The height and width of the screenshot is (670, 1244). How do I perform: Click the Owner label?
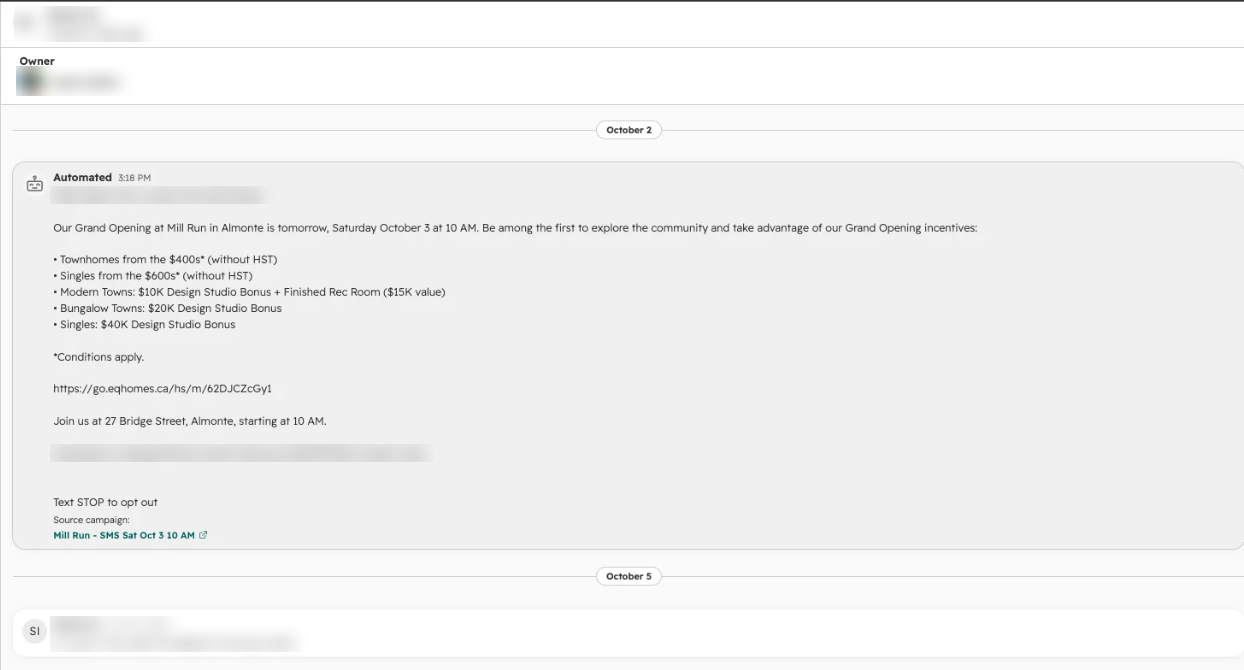click(x=37, y=61)
